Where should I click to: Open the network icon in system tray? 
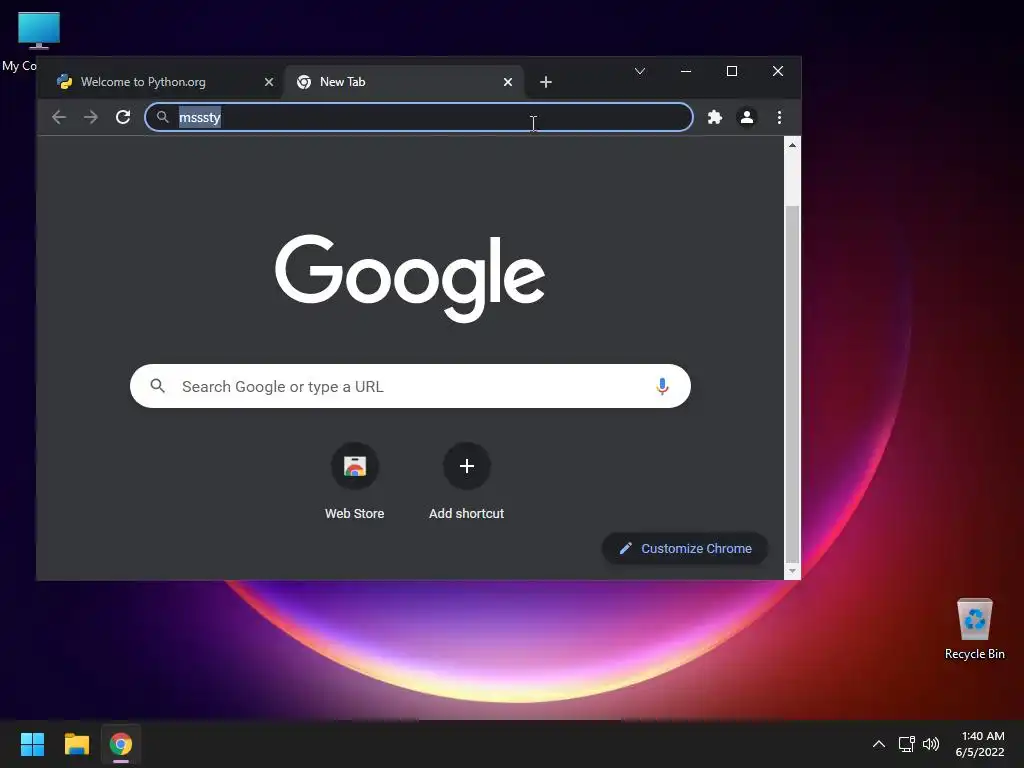coord(906,744)
